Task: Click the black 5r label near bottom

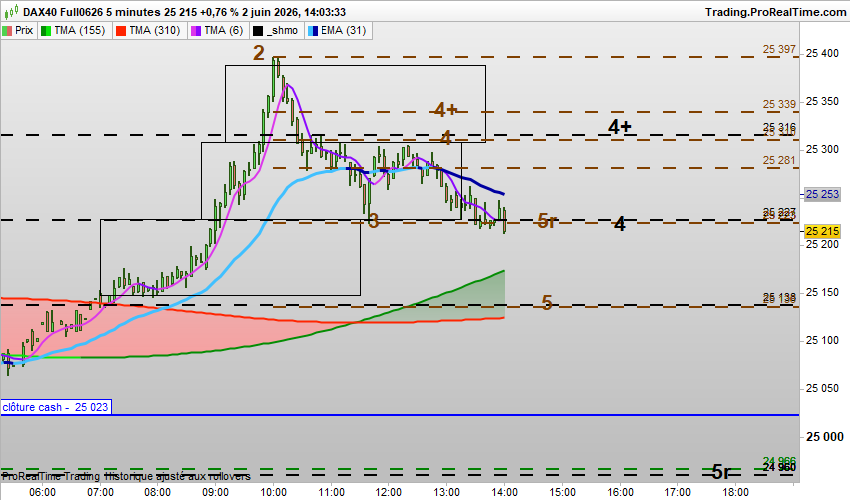Action: point(720,472)
